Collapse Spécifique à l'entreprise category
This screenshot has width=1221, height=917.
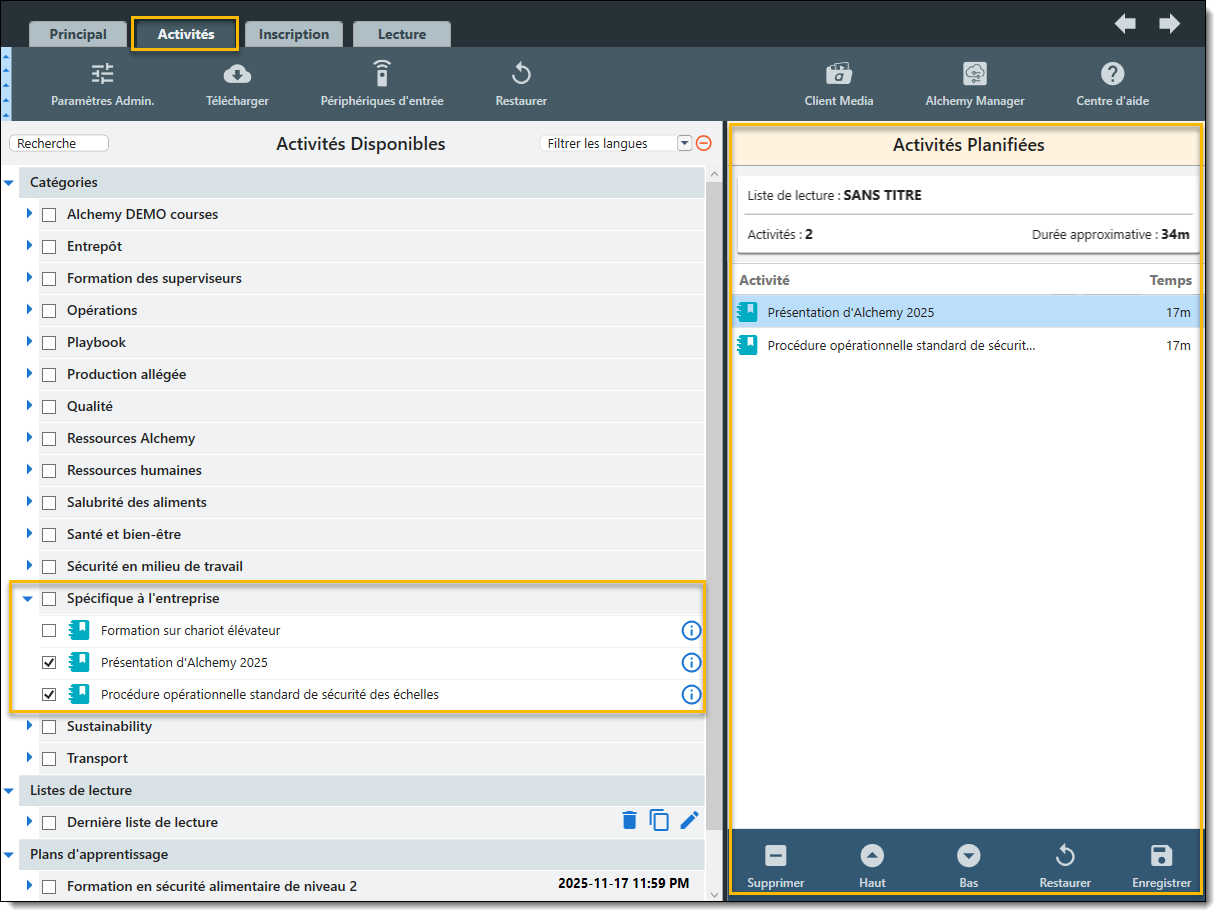pos(28,599)
